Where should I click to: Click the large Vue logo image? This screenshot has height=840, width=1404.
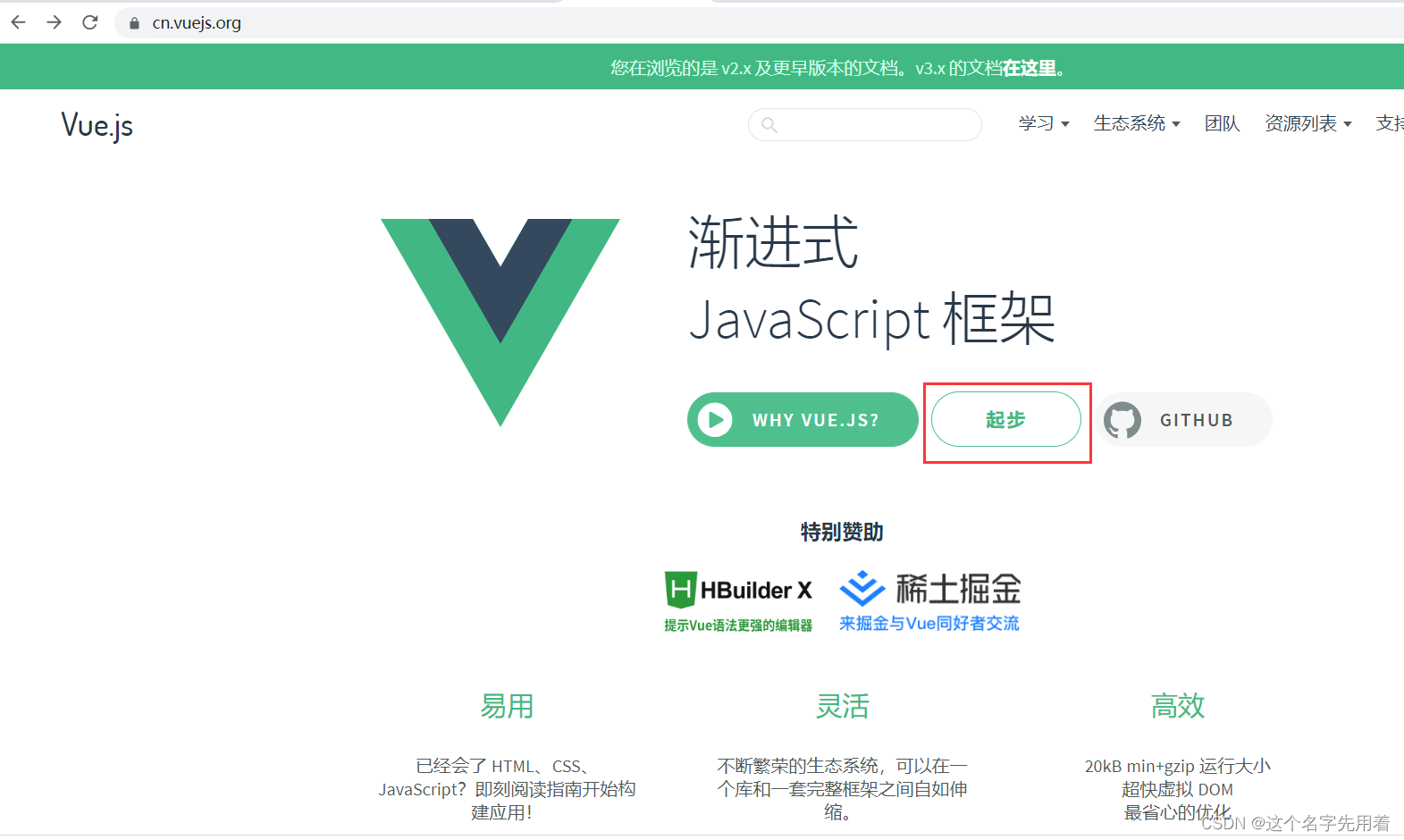(x=500, y=322)
